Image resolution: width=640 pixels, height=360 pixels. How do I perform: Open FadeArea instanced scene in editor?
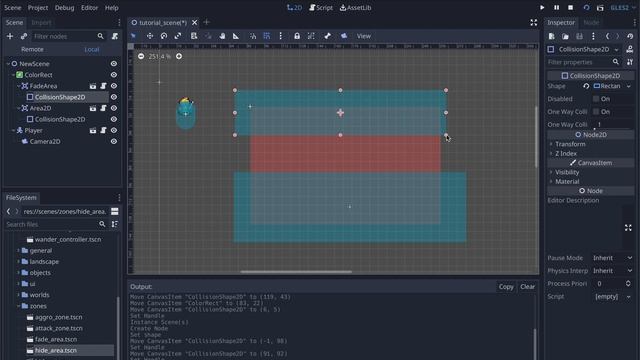tap(93, 86)
